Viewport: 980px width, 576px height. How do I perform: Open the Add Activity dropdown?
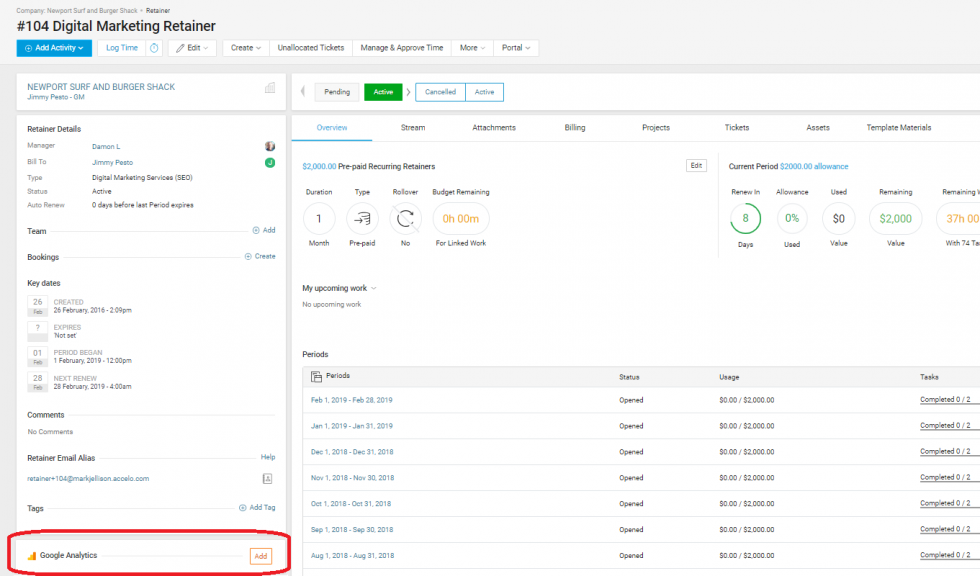coord(54,48)
